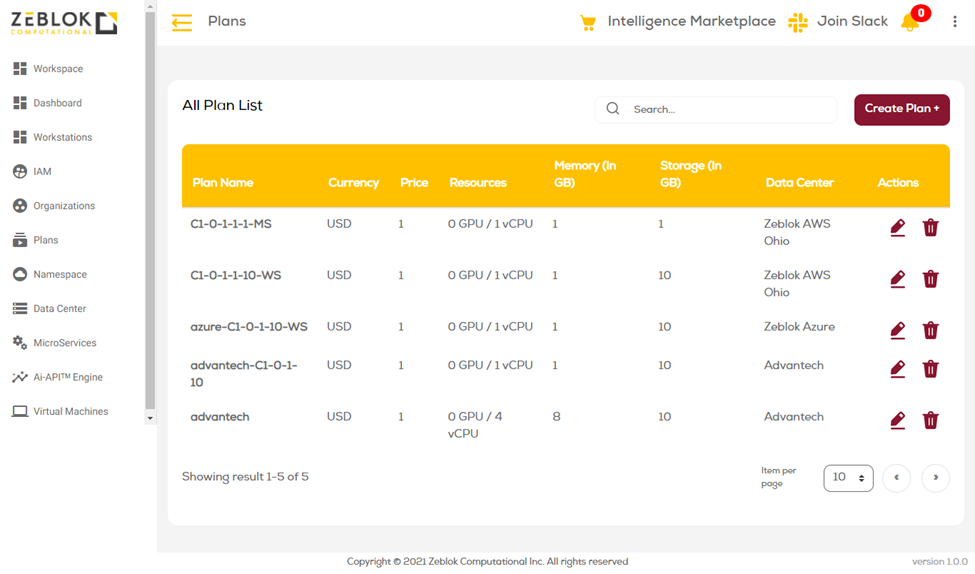Click into the plan search field

730,110
